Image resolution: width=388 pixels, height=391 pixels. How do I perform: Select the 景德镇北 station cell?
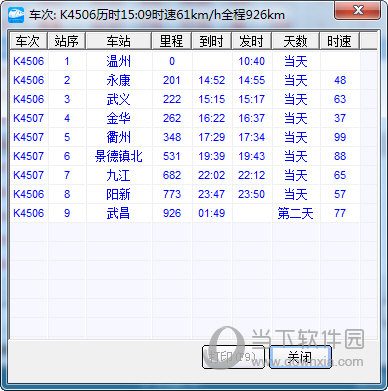click(x=119, y=156)
